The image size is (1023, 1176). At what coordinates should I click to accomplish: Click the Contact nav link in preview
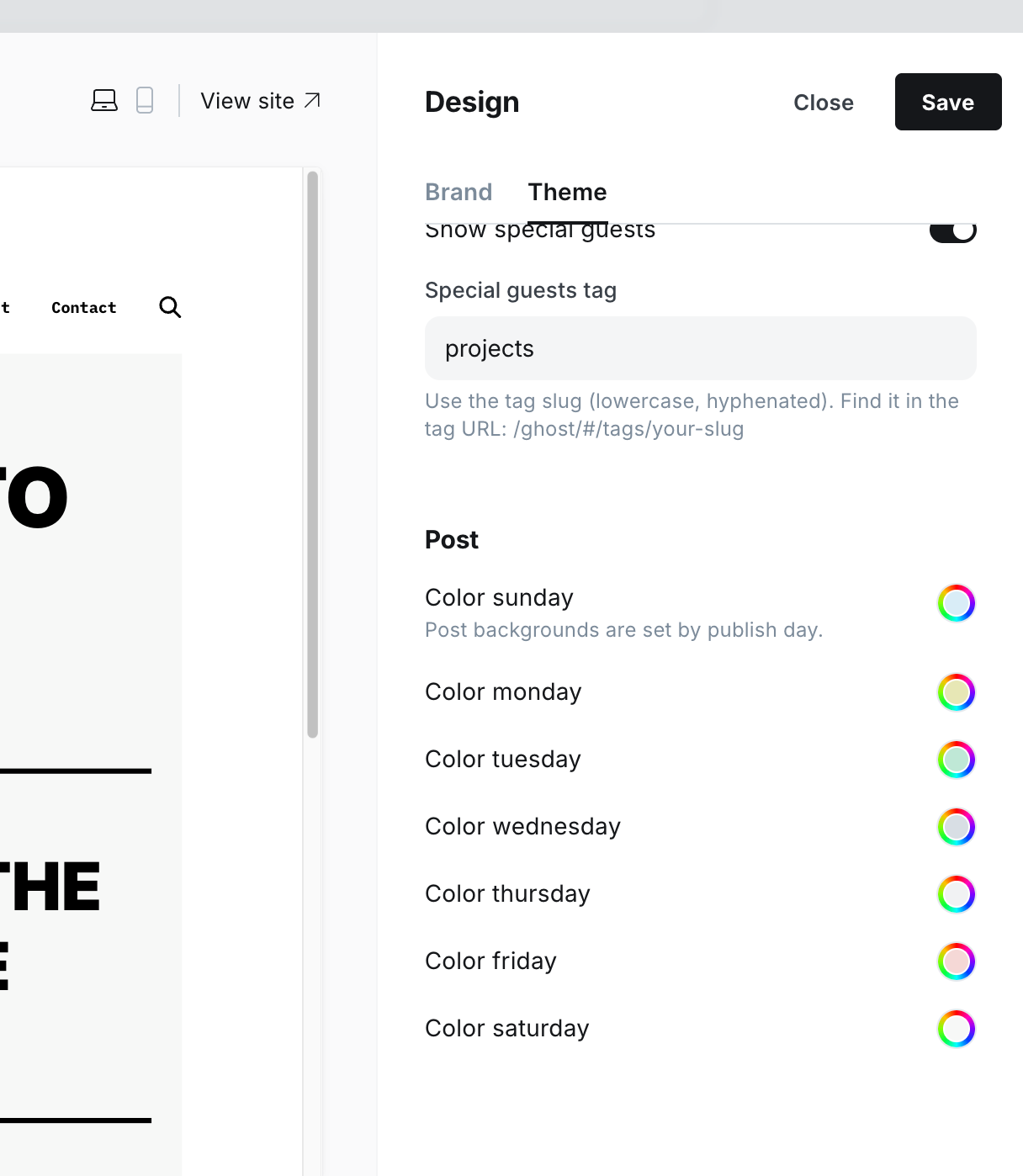83,308
